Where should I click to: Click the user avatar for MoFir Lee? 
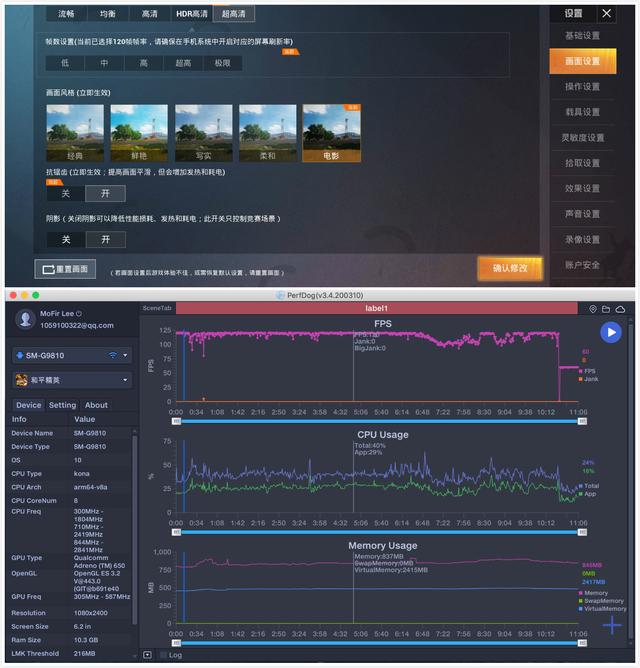[25, 319]
